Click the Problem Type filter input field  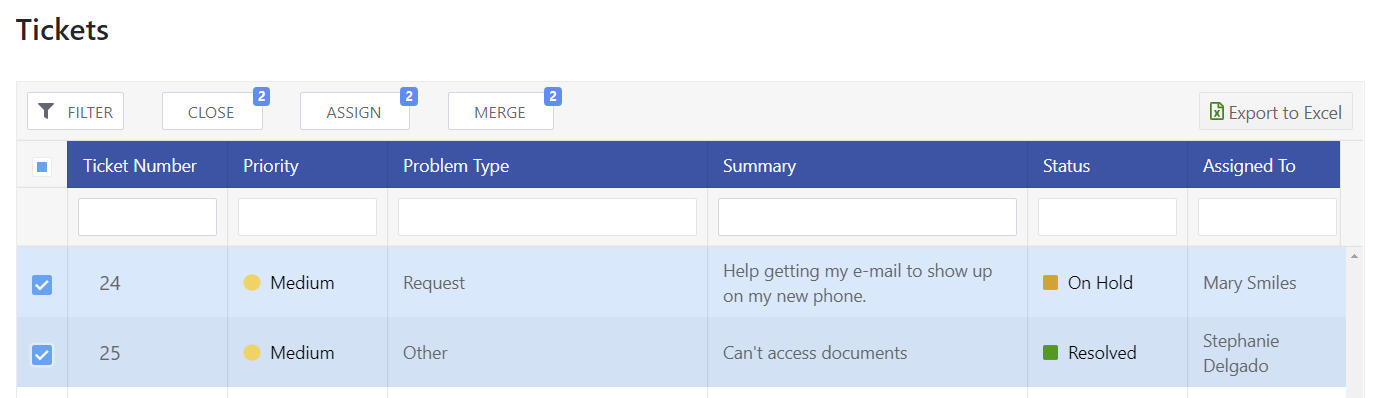click(547, 217)
